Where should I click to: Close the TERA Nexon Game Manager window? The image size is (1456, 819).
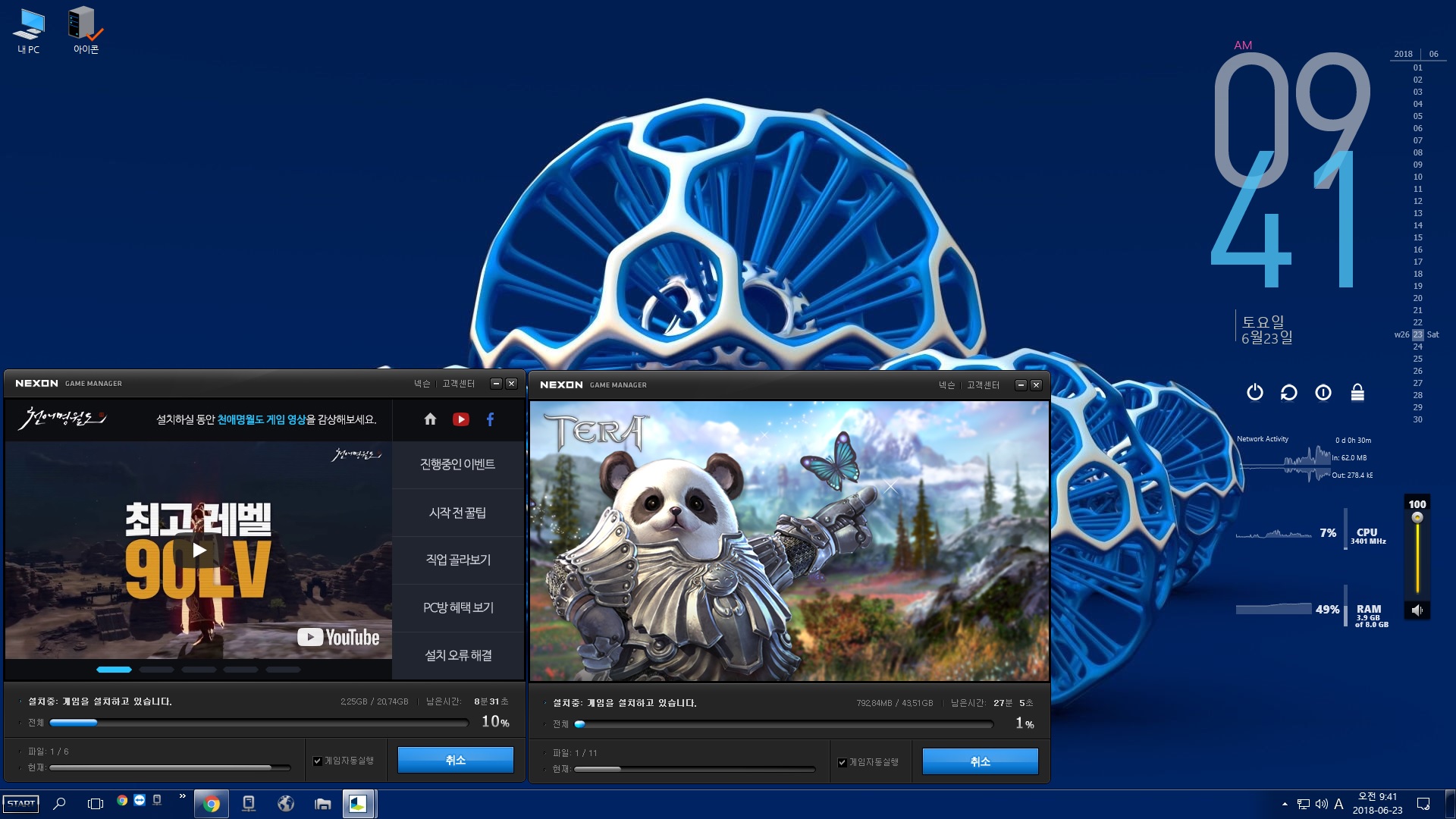coord(1036,385)
